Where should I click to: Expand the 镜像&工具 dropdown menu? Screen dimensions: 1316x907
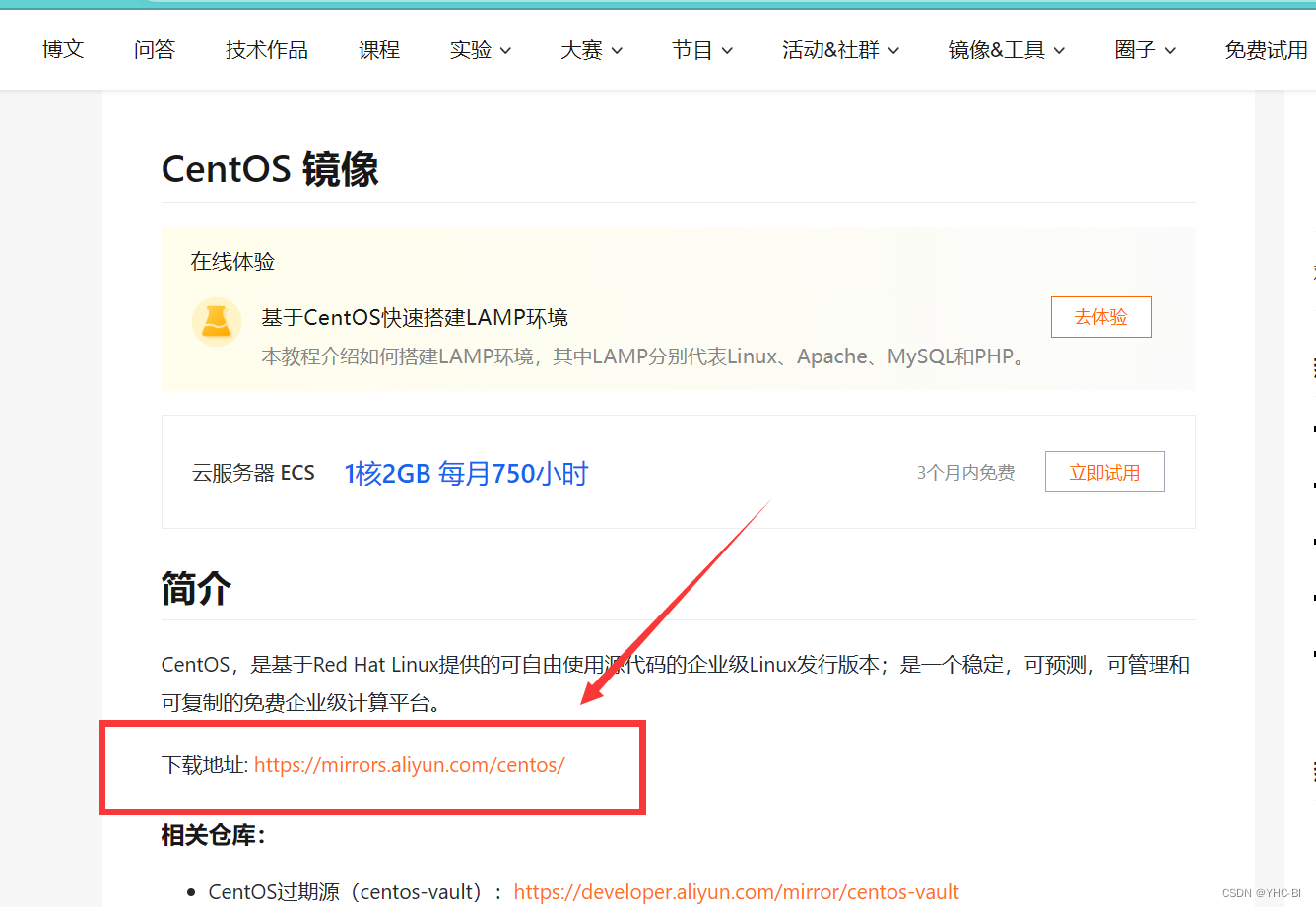[x=1007, y=50]
